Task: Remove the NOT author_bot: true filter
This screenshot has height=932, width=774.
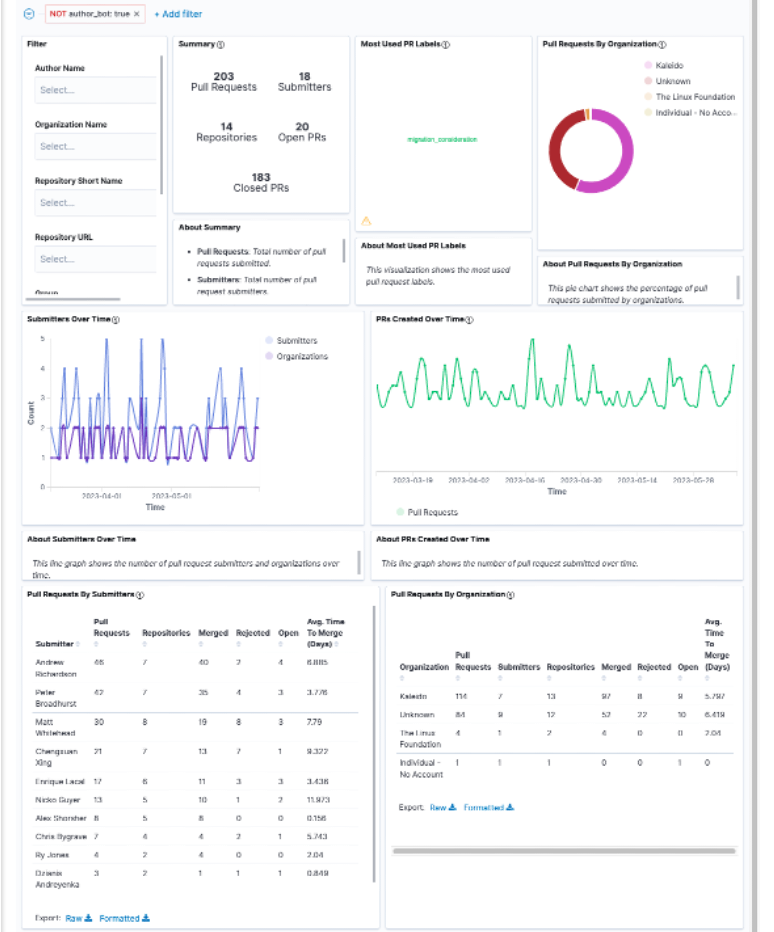Action: (137, 14)
